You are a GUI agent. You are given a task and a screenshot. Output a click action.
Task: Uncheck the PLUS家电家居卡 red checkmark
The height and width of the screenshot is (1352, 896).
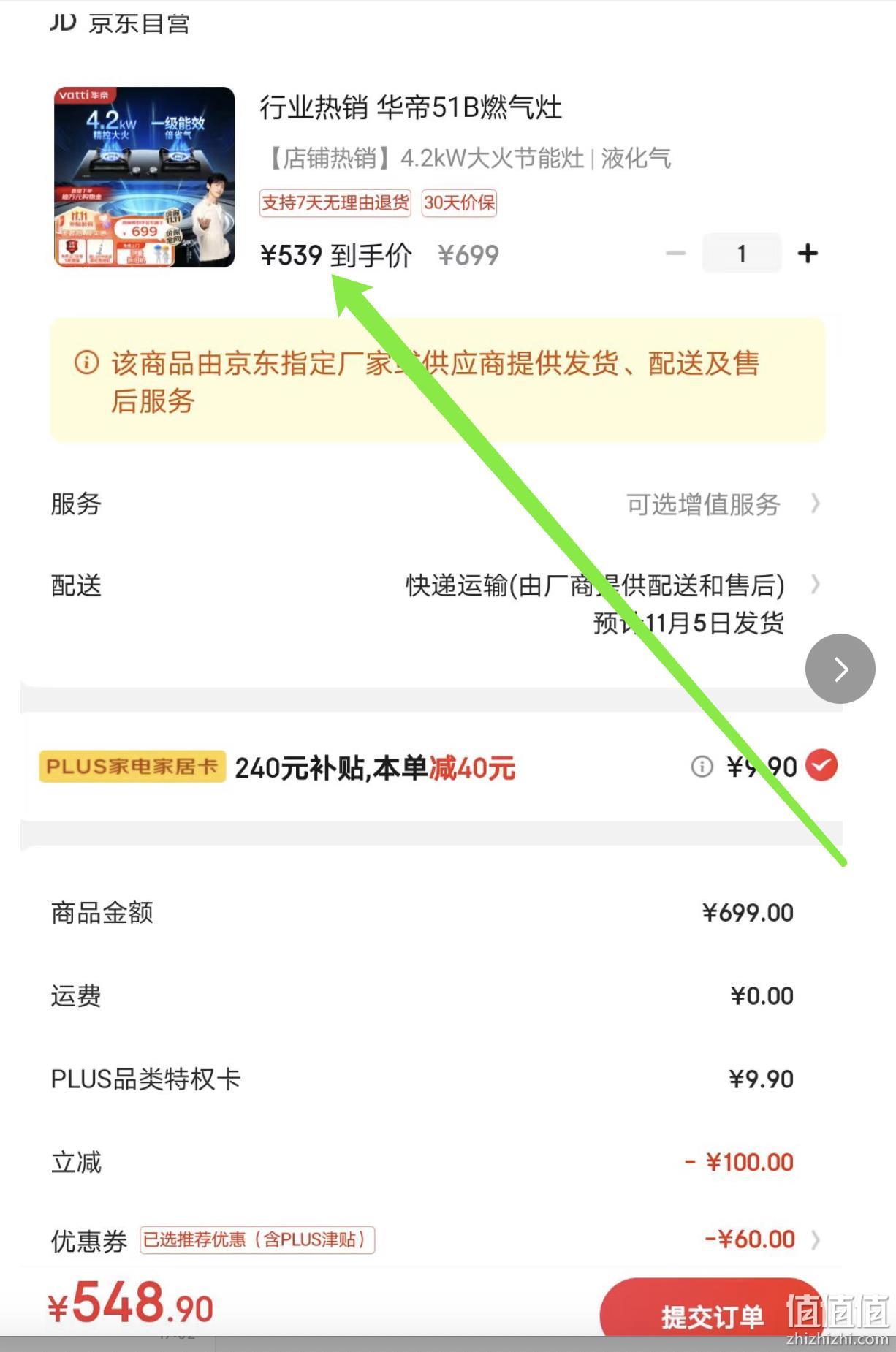coord(821,766)
